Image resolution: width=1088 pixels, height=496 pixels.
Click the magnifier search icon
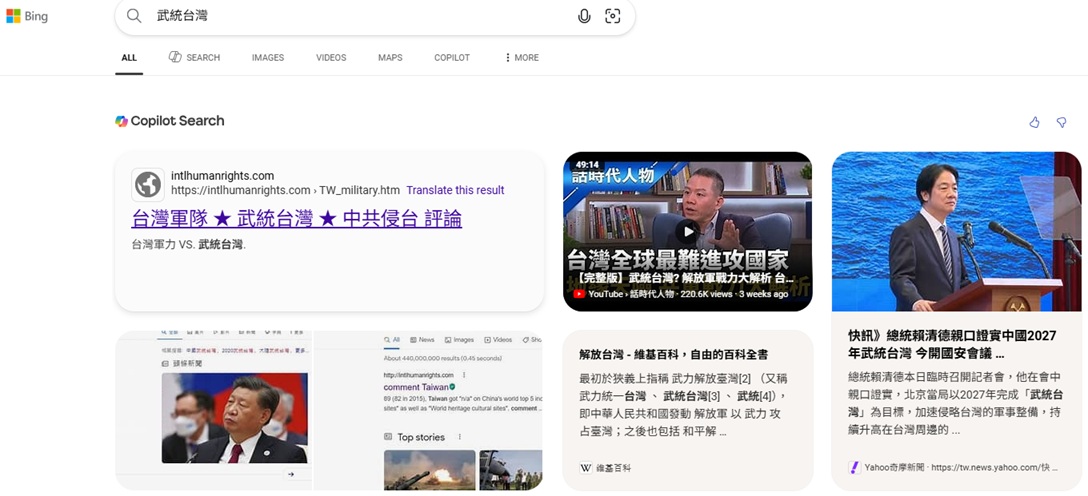[134, 16]
